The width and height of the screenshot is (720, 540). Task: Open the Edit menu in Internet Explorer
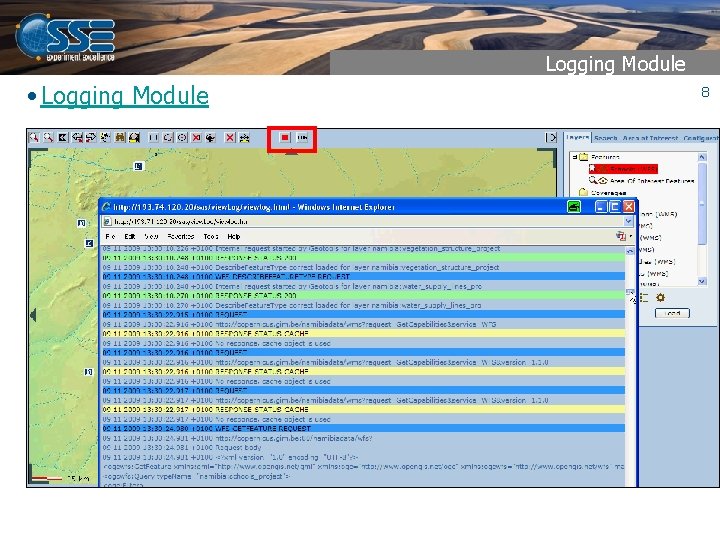[130, 236]
